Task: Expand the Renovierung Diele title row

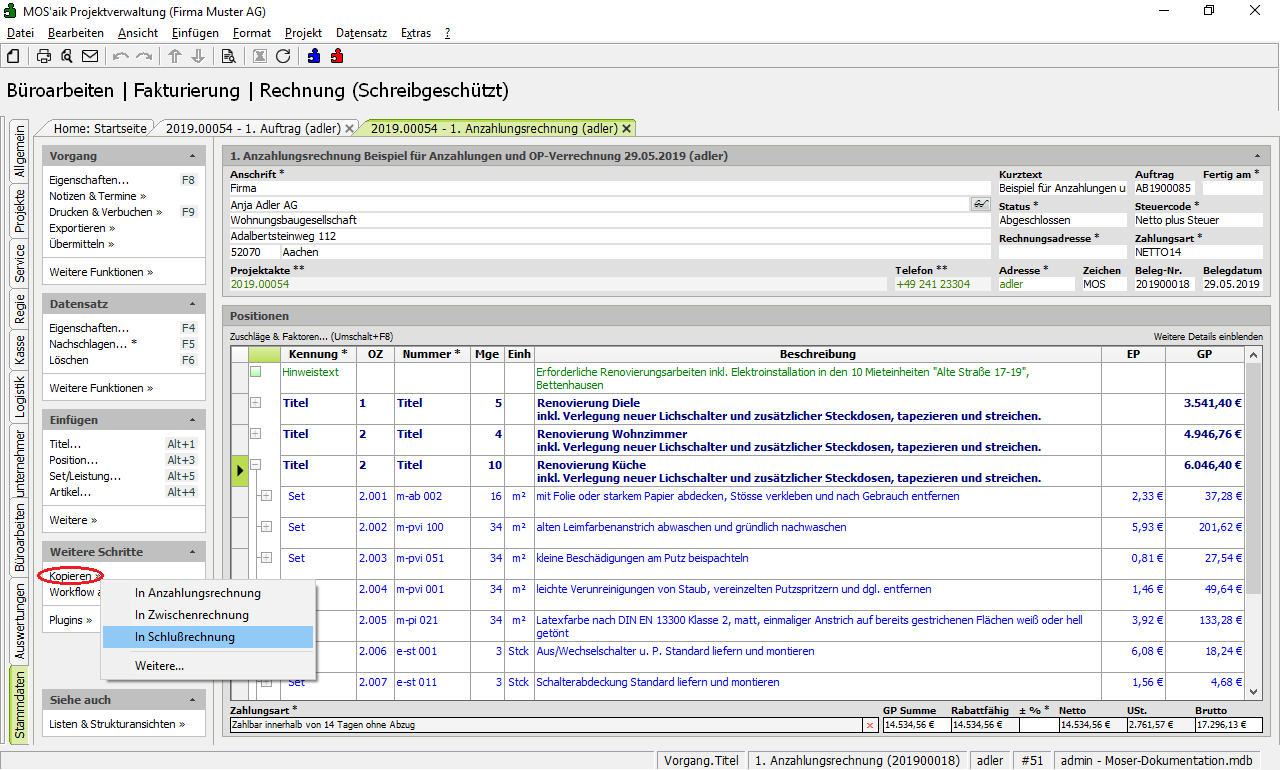Action: point(256,403)
